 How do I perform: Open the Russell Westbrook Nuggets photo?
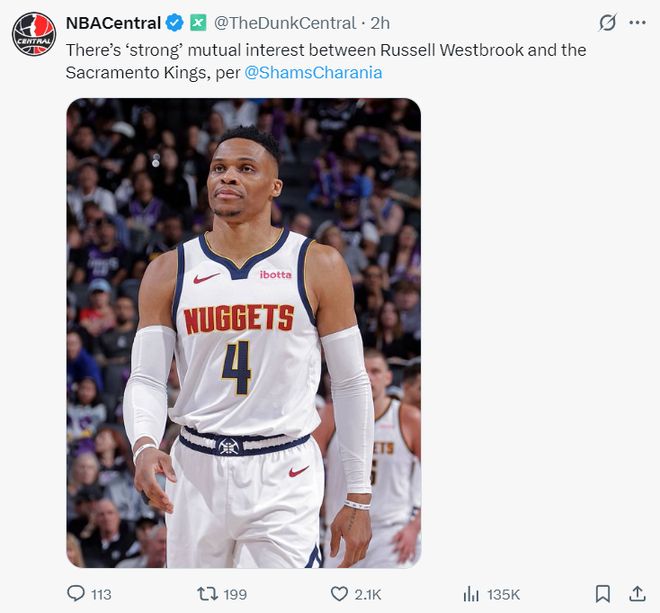(243, 333)
